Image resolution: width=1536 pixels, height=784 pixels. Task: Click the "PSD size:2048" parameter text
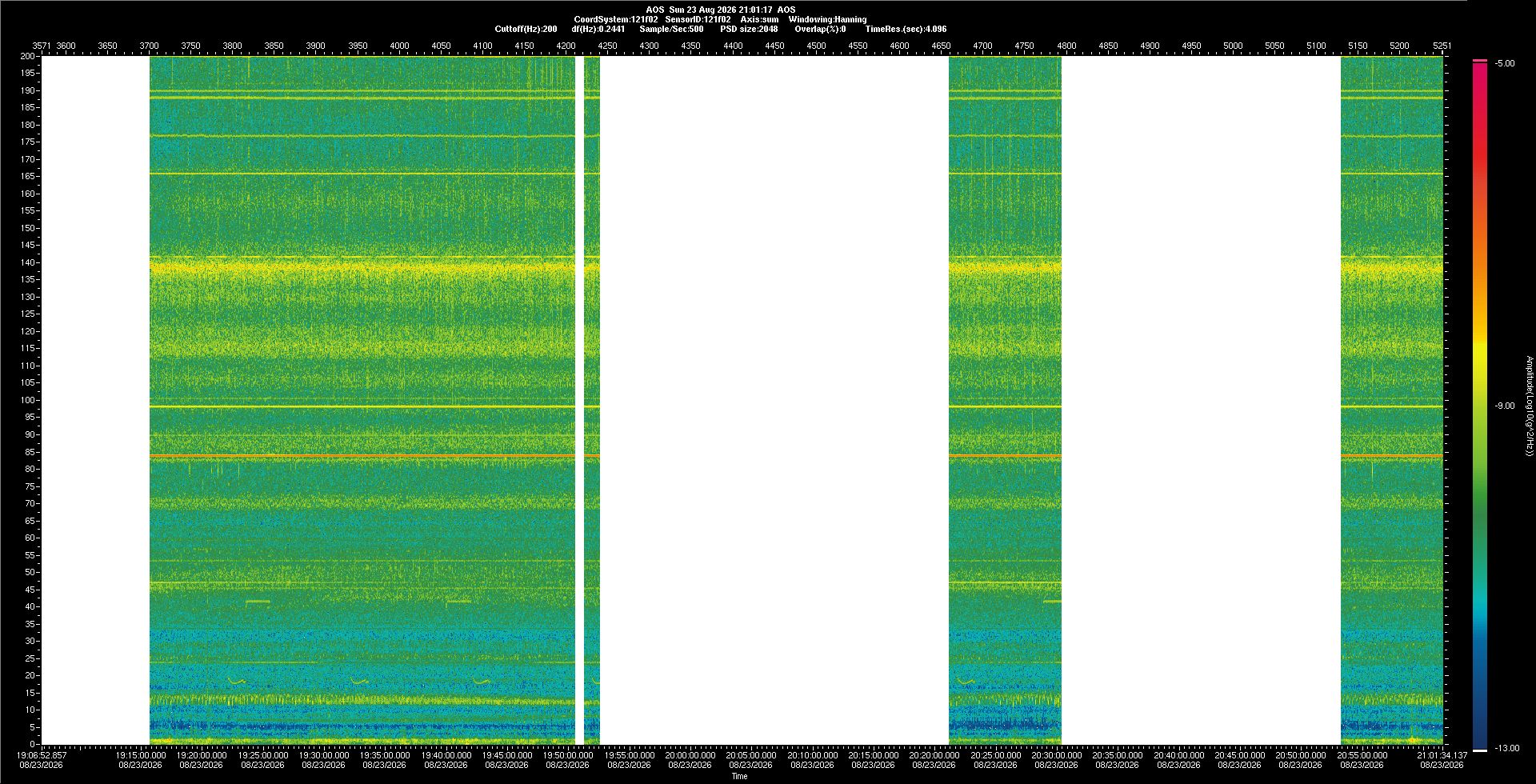pos(749,29)
